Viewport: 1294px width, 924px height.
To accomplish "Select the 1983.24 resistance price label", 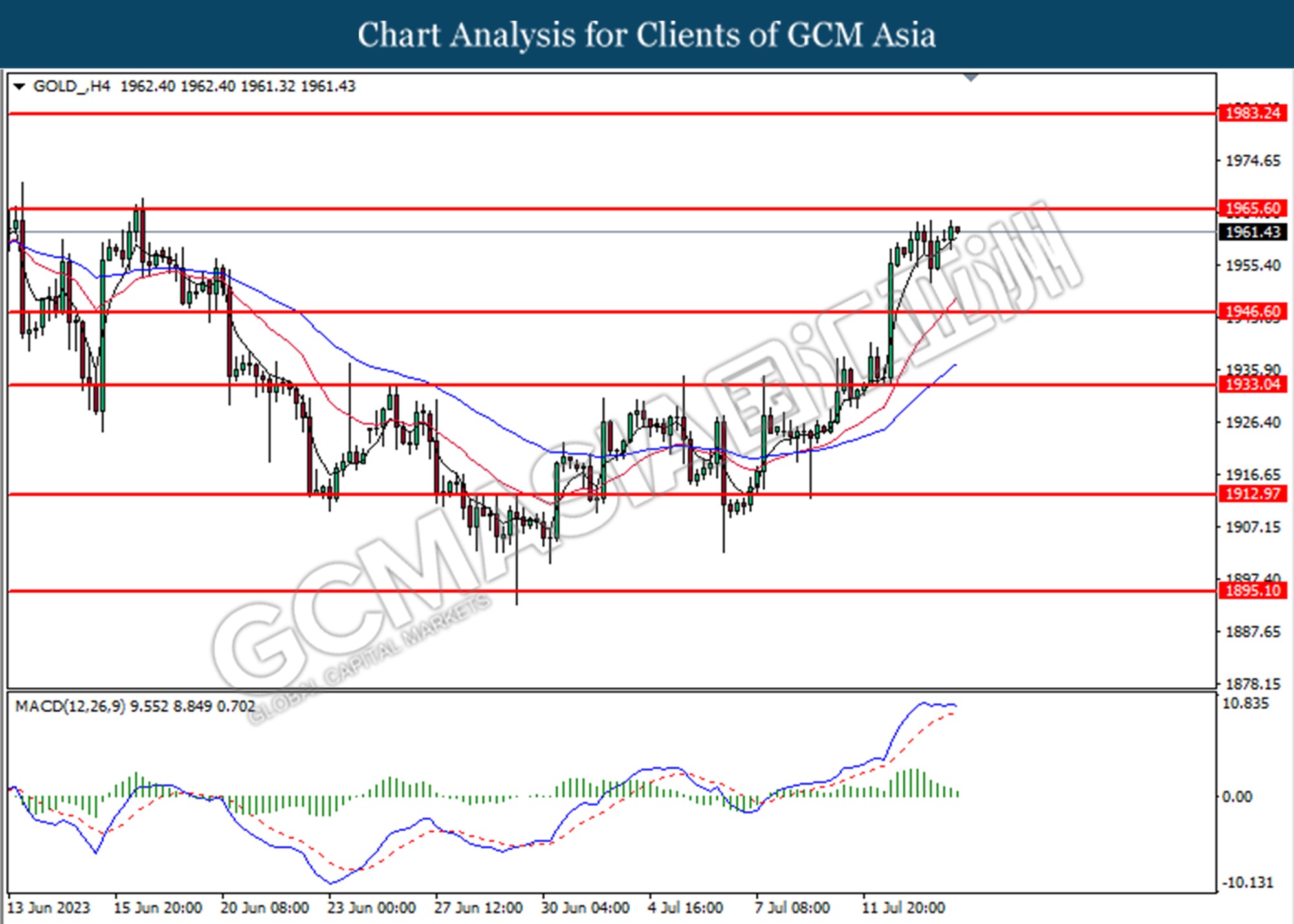I will 1253,113.
